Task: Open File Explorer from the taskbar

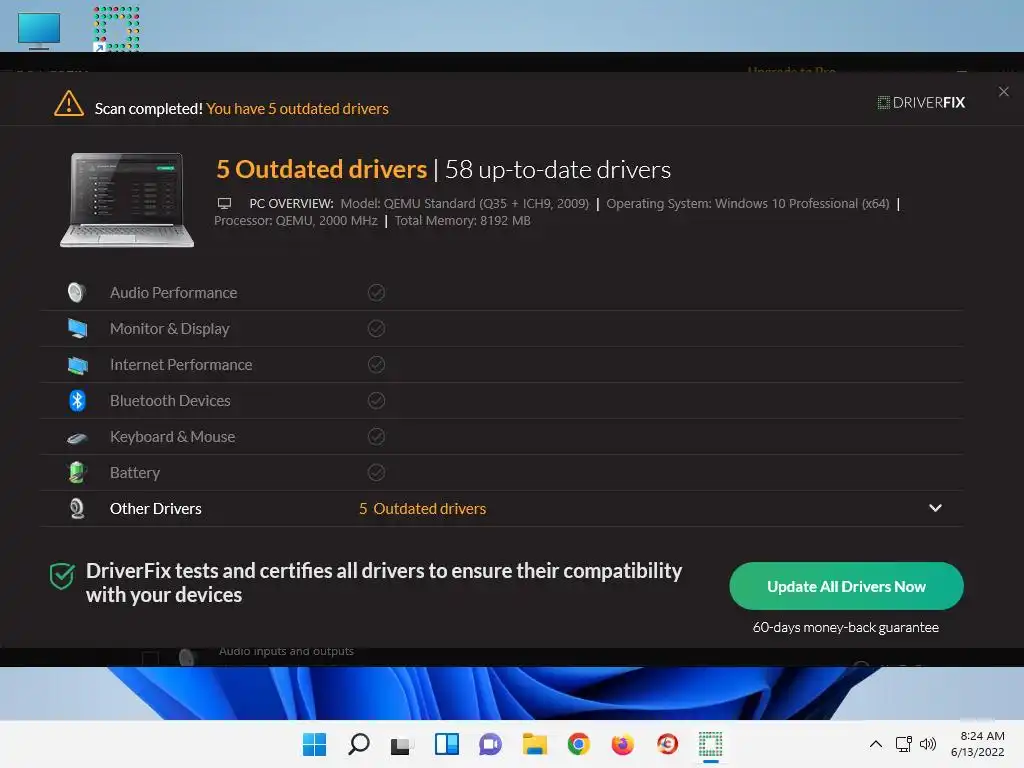Action: tap(535, 744)
